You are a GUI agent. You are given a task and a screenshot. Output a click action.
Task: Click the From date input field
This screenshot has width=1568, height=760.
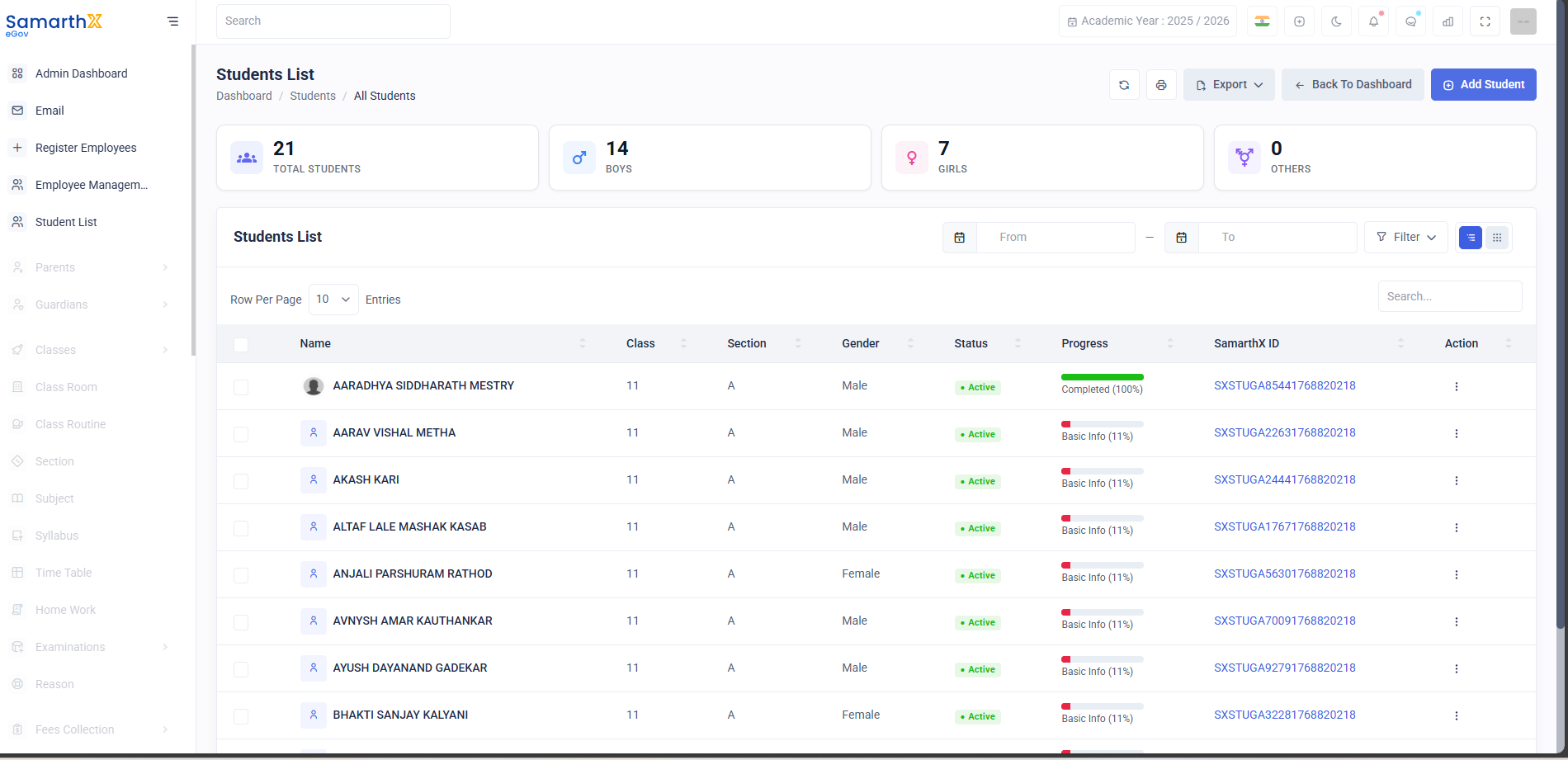pos(1056,238)
